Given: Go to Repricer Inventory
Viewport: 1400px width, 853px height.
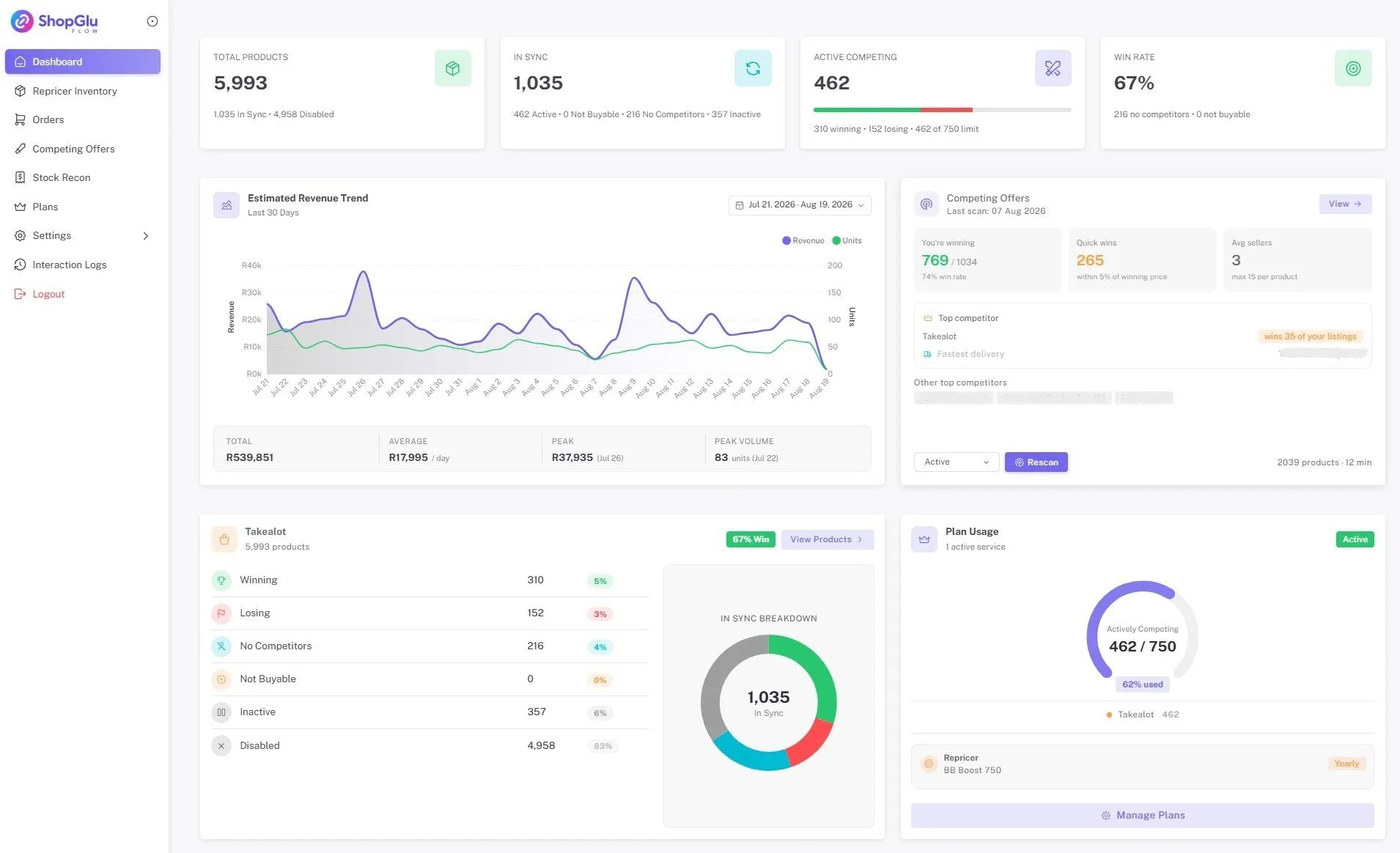Looking at the screenshot, I should [x=83, y=91].
